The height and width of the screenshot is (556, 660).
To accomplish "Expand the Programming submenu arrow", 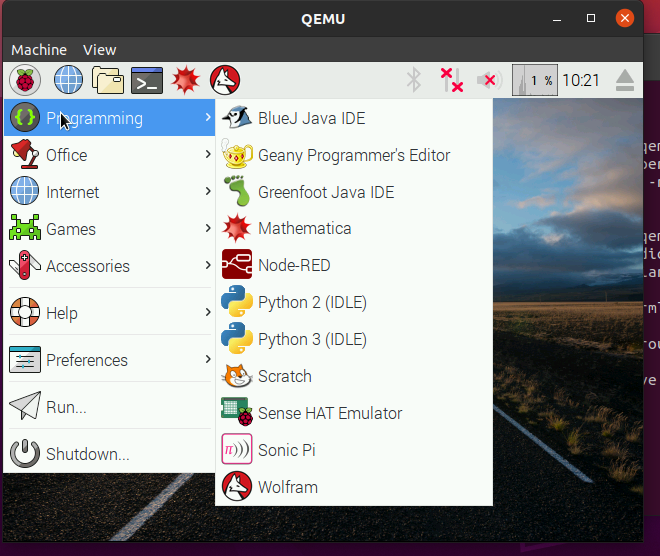I will pyautogui.click(x=208, y=117).
